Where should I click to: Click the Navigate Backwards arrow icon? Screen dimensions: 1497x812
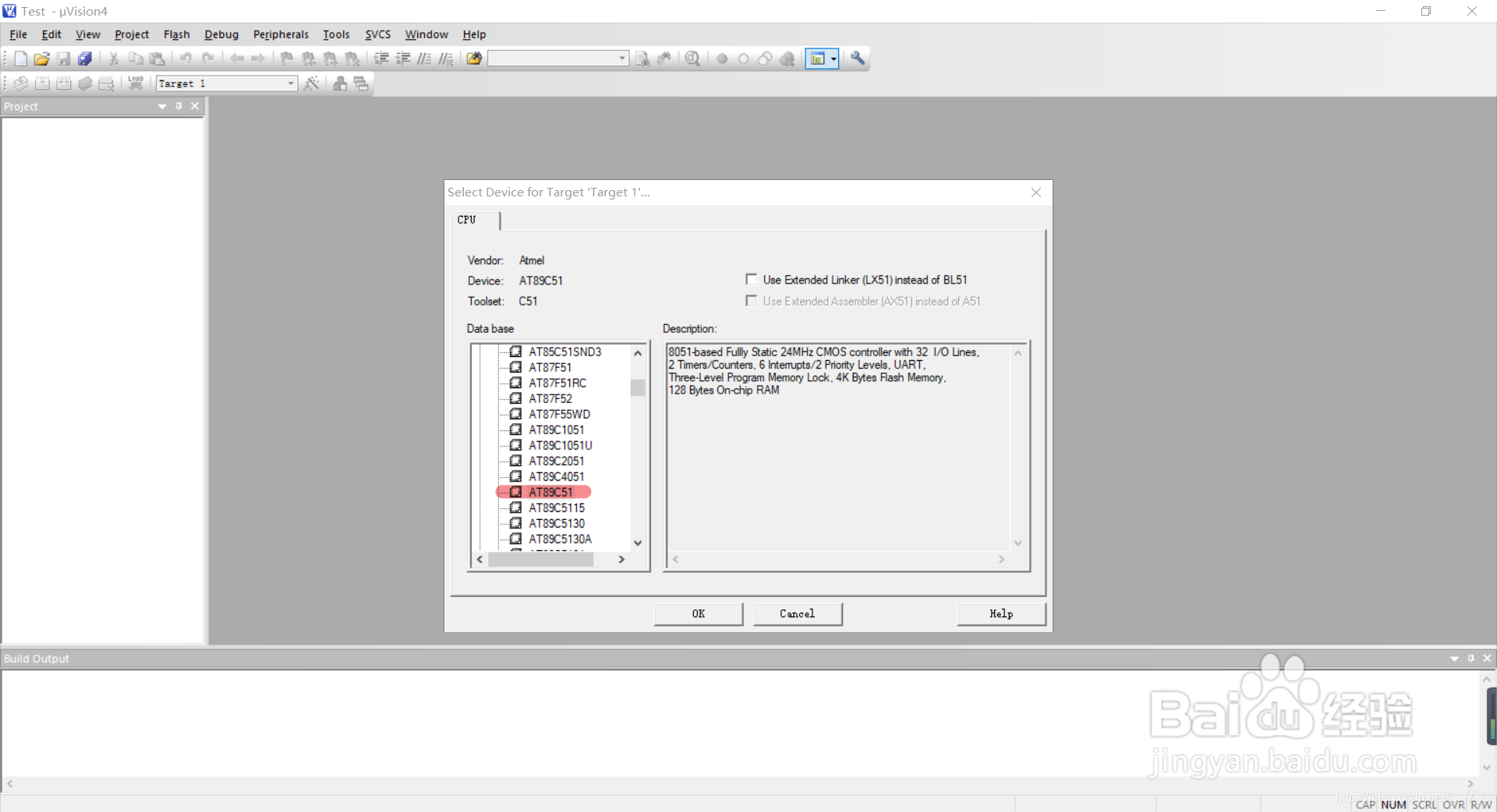click(x=237, y=58)
